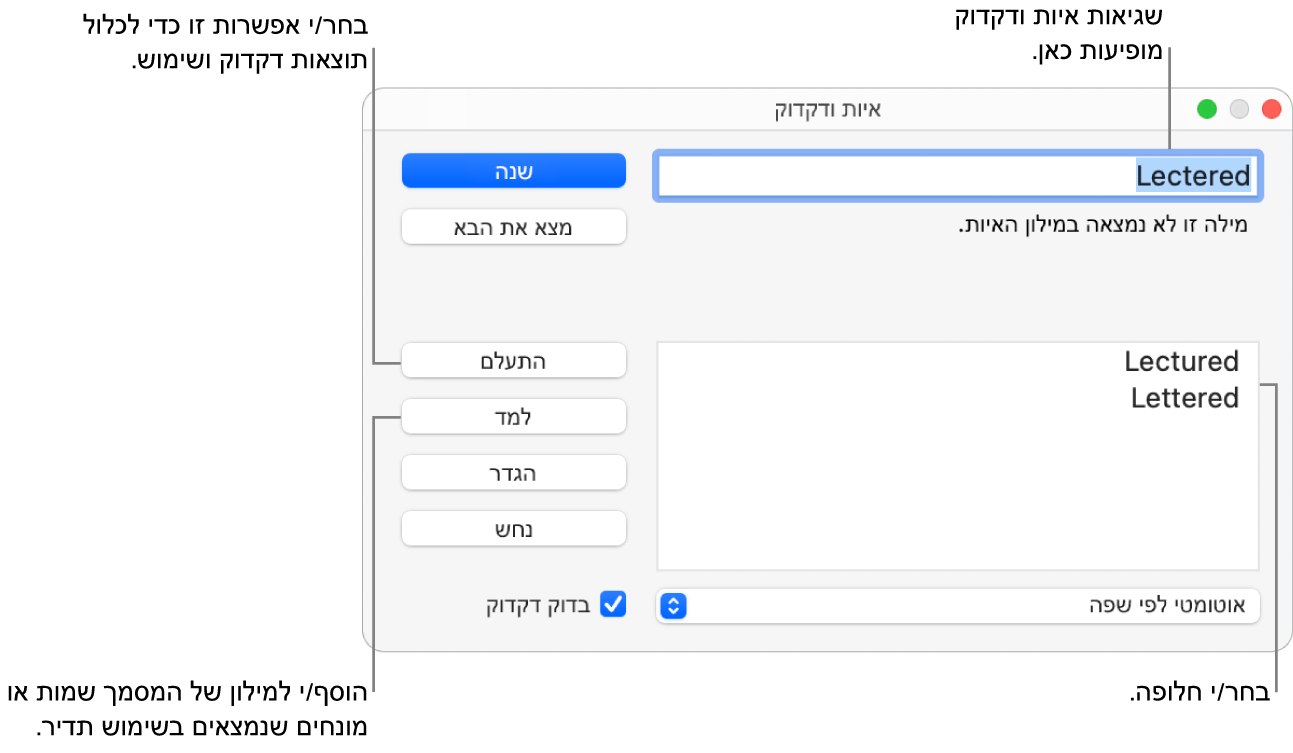Screen dimensions: 1293x753
Task: Select the Lettered suggestion
Action: pyautogui.click(x=1184, y=398)
